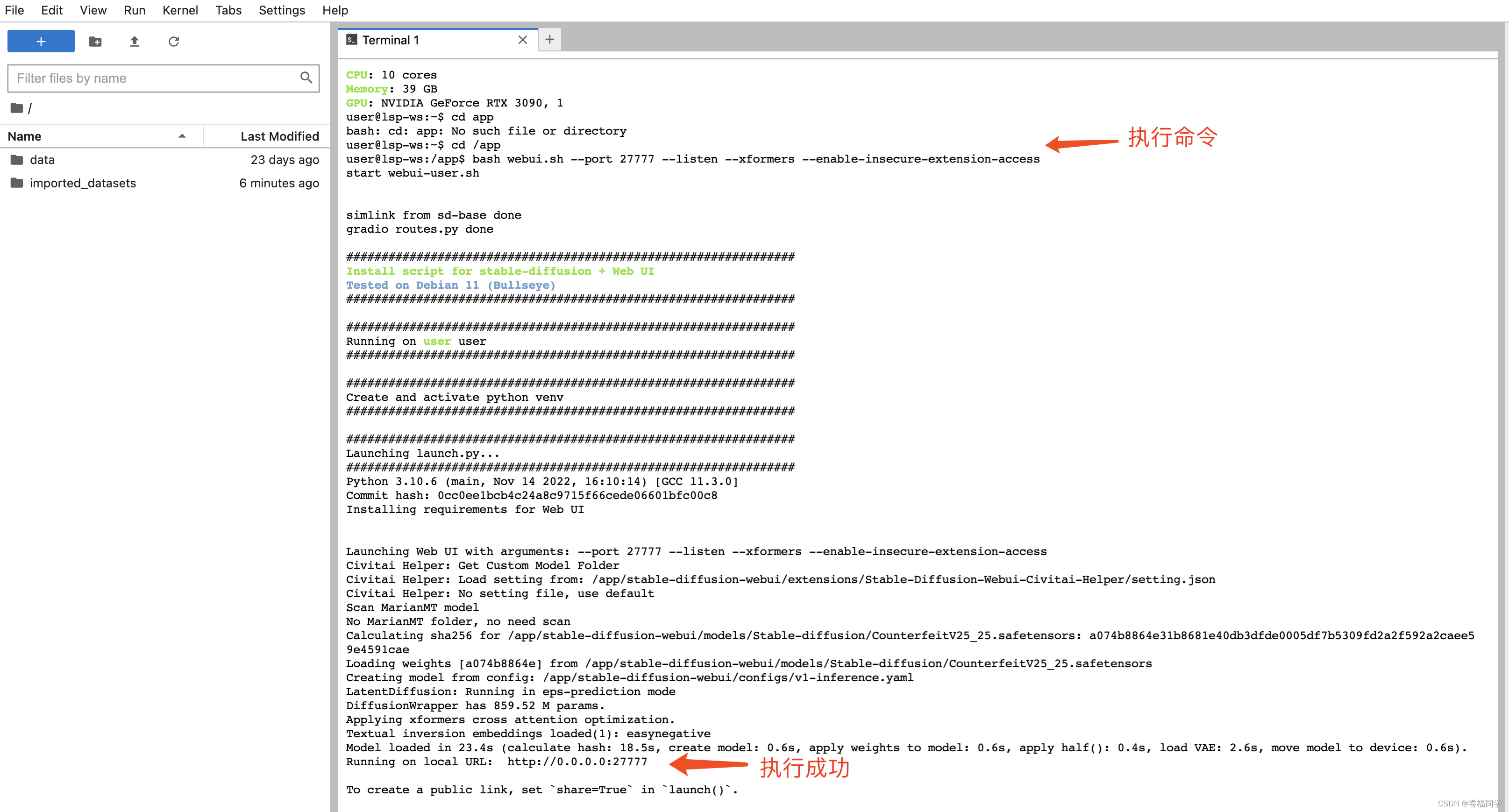This screenshot has width=1509, height=812.
Task: Click the 'Install script for stable-diffusion + Web UI' line
Action: (x=500, y=271)
